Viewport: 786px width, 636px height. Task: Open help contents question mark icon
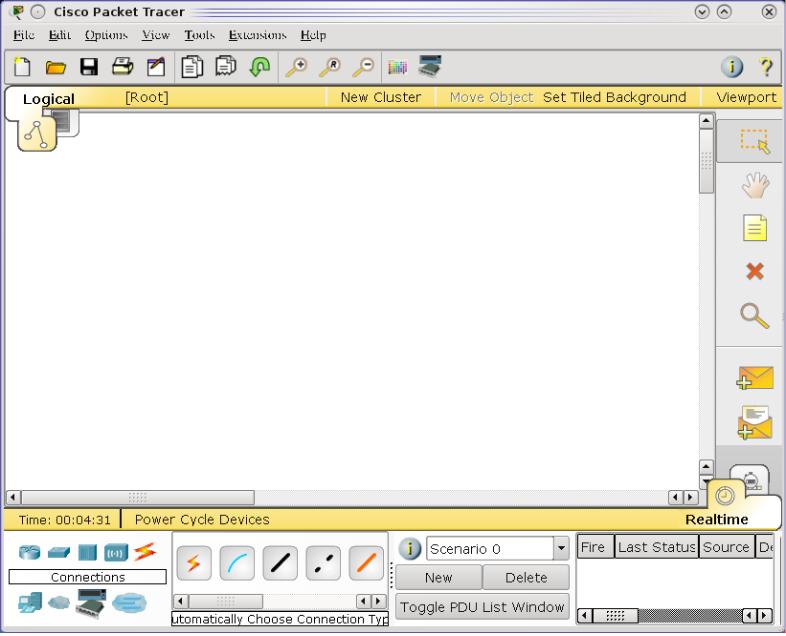[765, 66]
